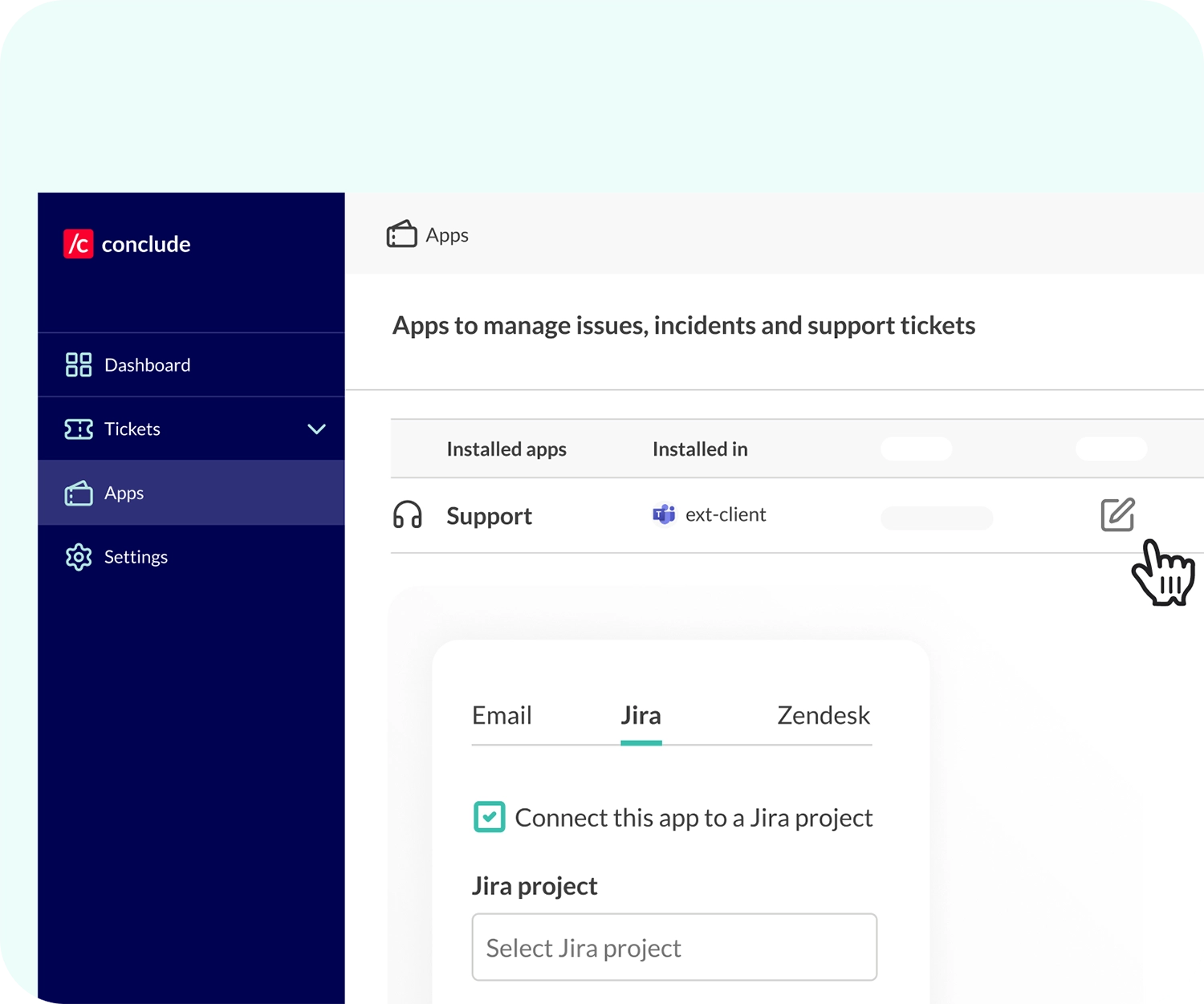This screenshot has width=1204, height=1004.
Task: Select the Apps wallet icon in sidebar
Action: [x=78, y=493]
